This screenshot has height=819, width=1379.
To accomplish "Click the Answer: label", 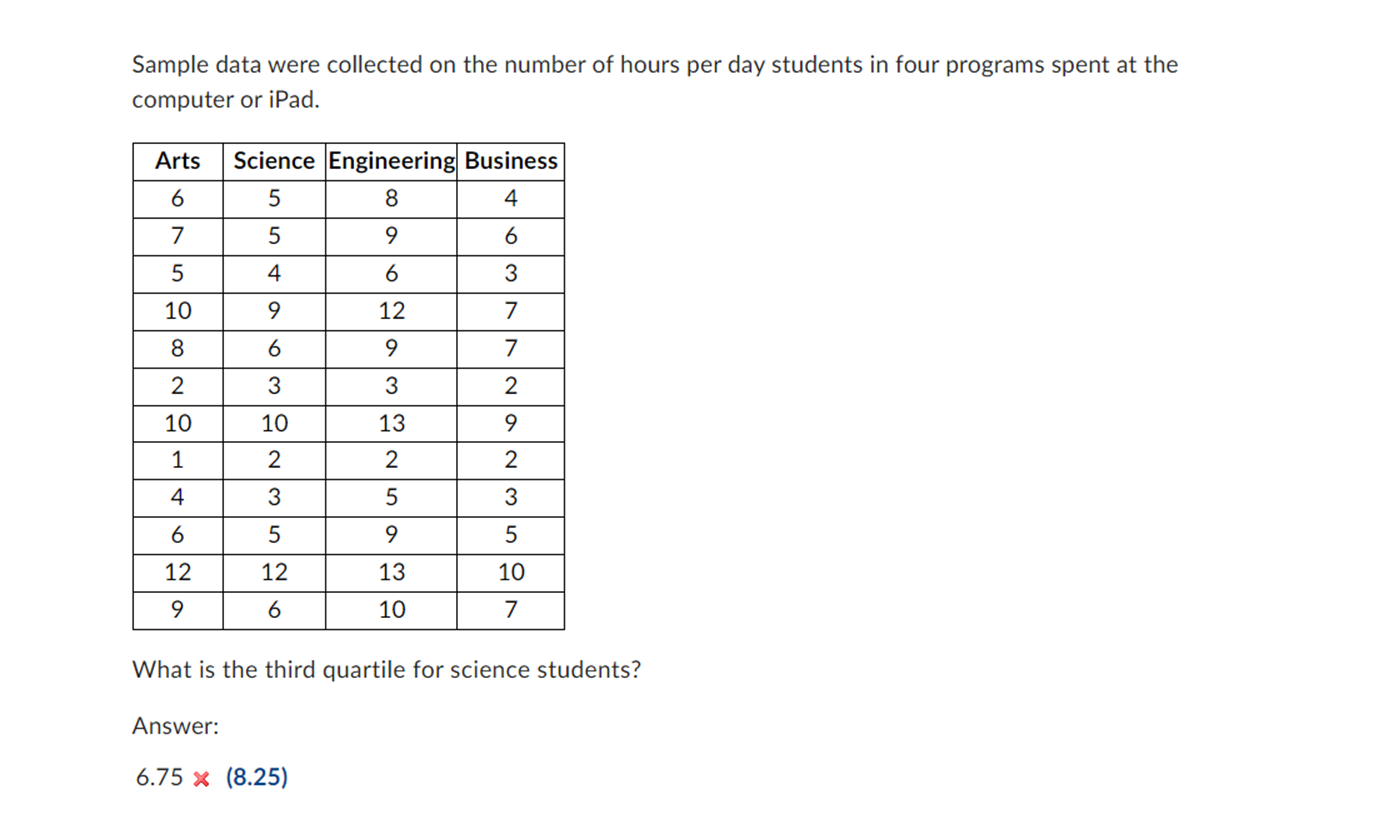I will 175,726.
